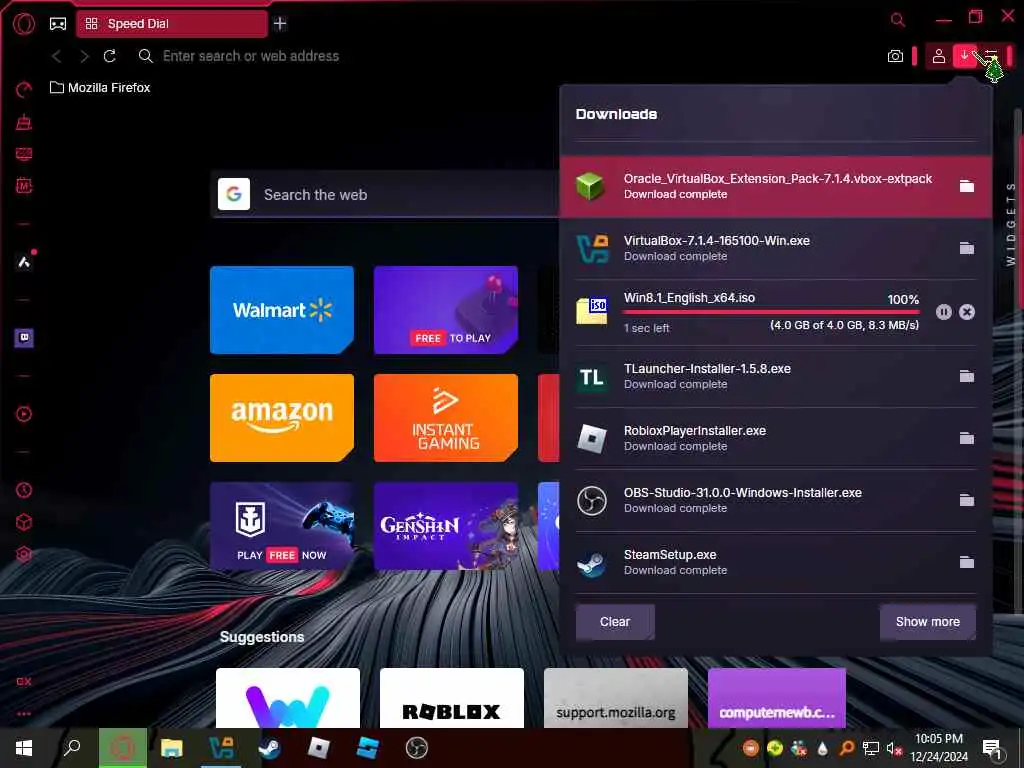Open the Opera main menu logo
The image size is (1024, 768).
coord(24,24)
